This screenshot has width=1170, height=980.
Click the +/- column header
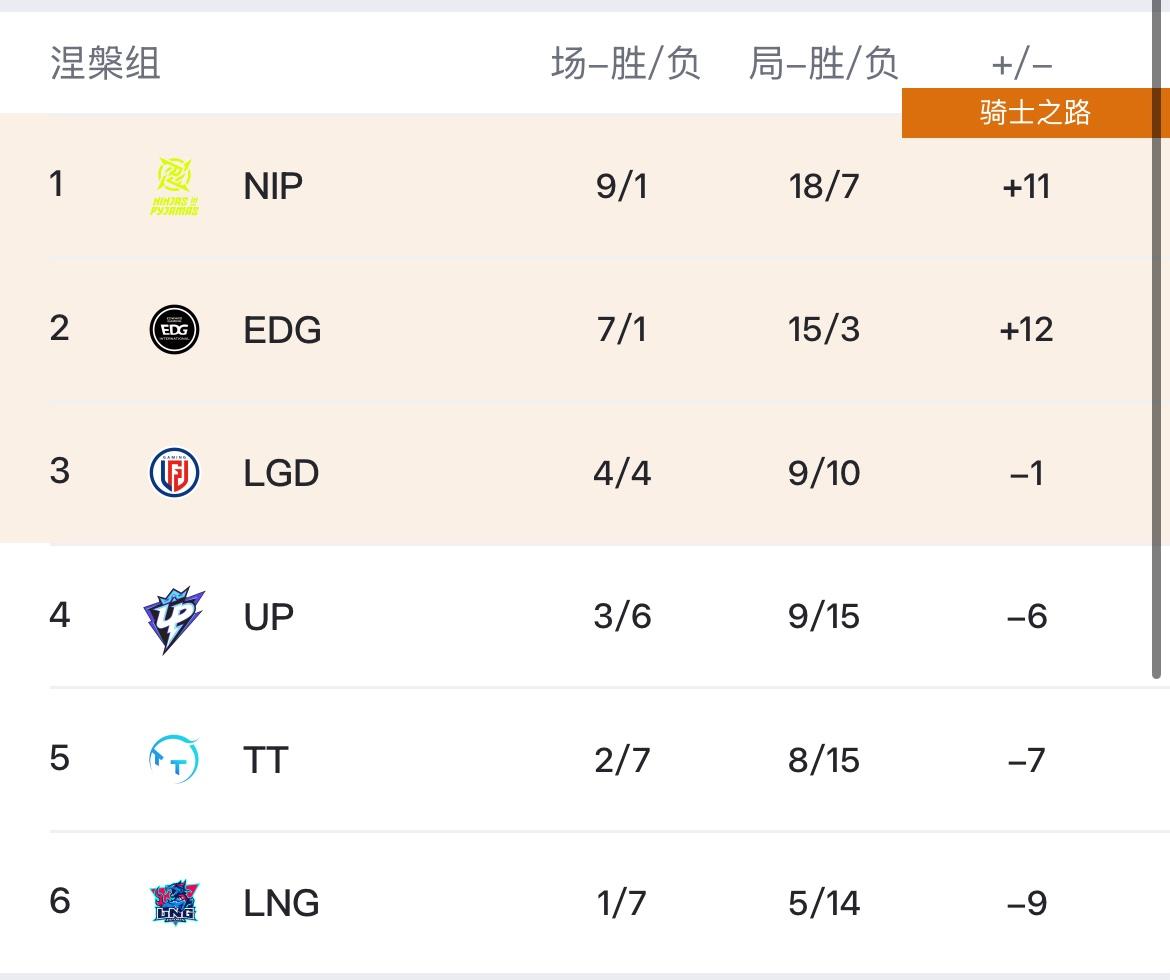click(x=1022, y=65)
